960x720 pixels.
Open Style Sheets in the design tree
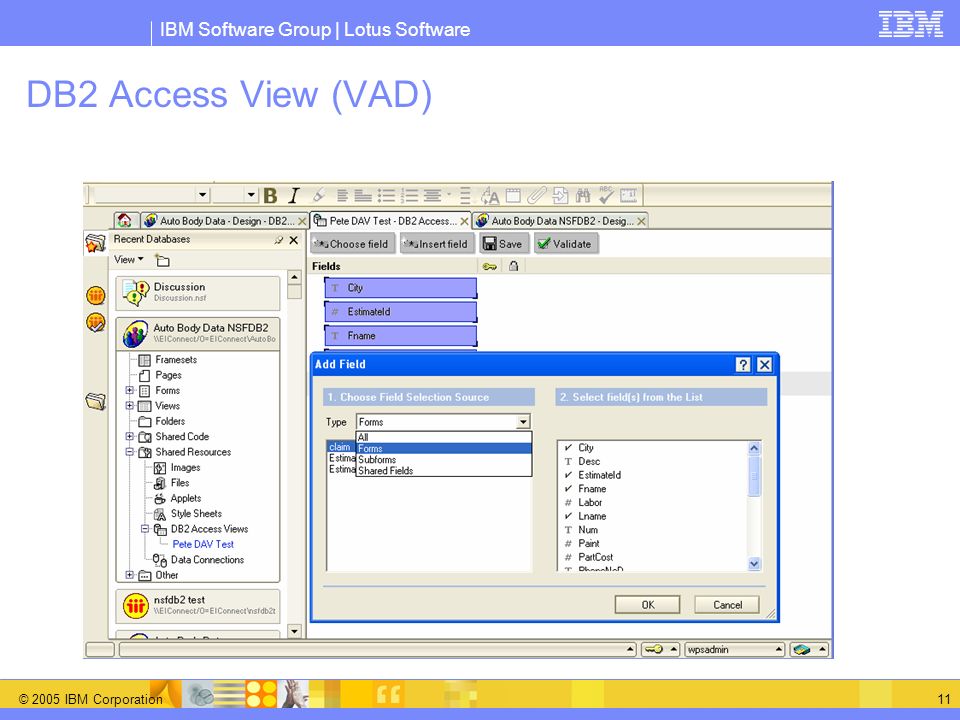(196, 514)
